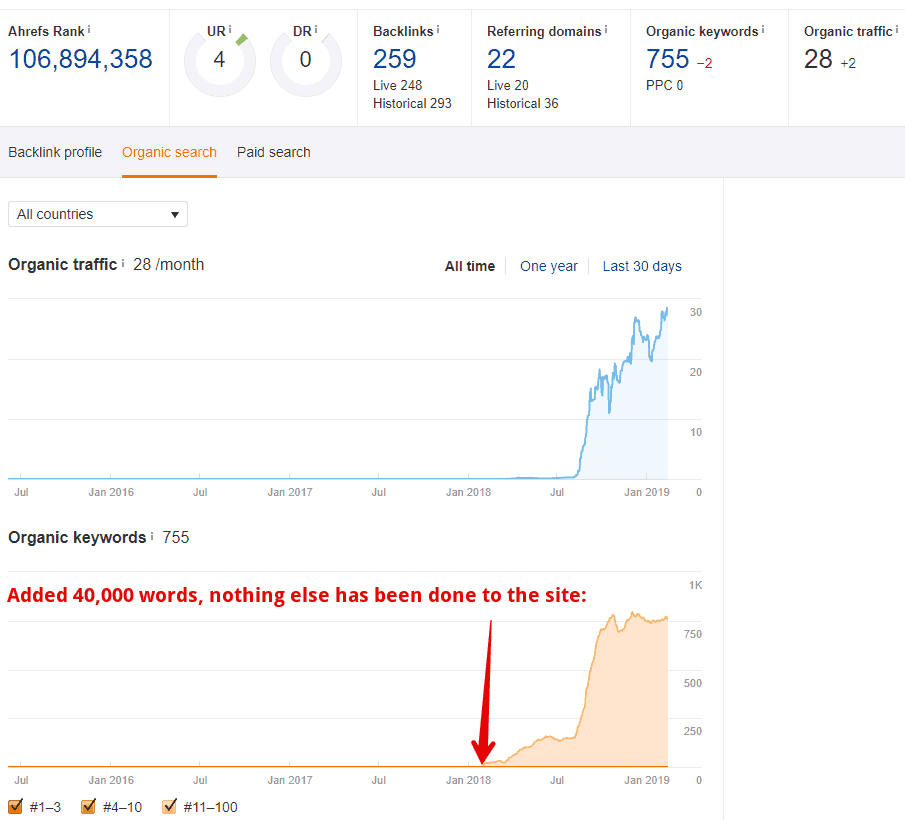Click the DR info icon
Image resolution: width=905 pixels, height=820 pixels.
click(317, 30)
